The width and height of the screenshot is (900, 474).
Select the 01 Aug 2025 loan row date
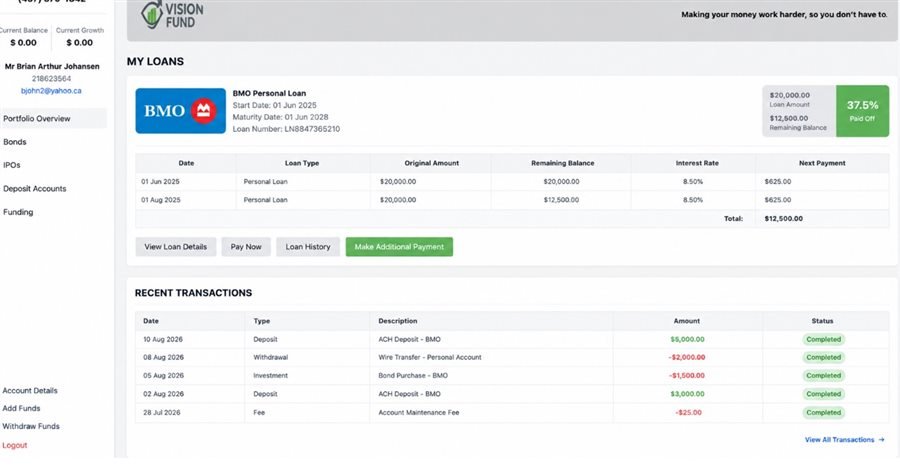(161, 200)
